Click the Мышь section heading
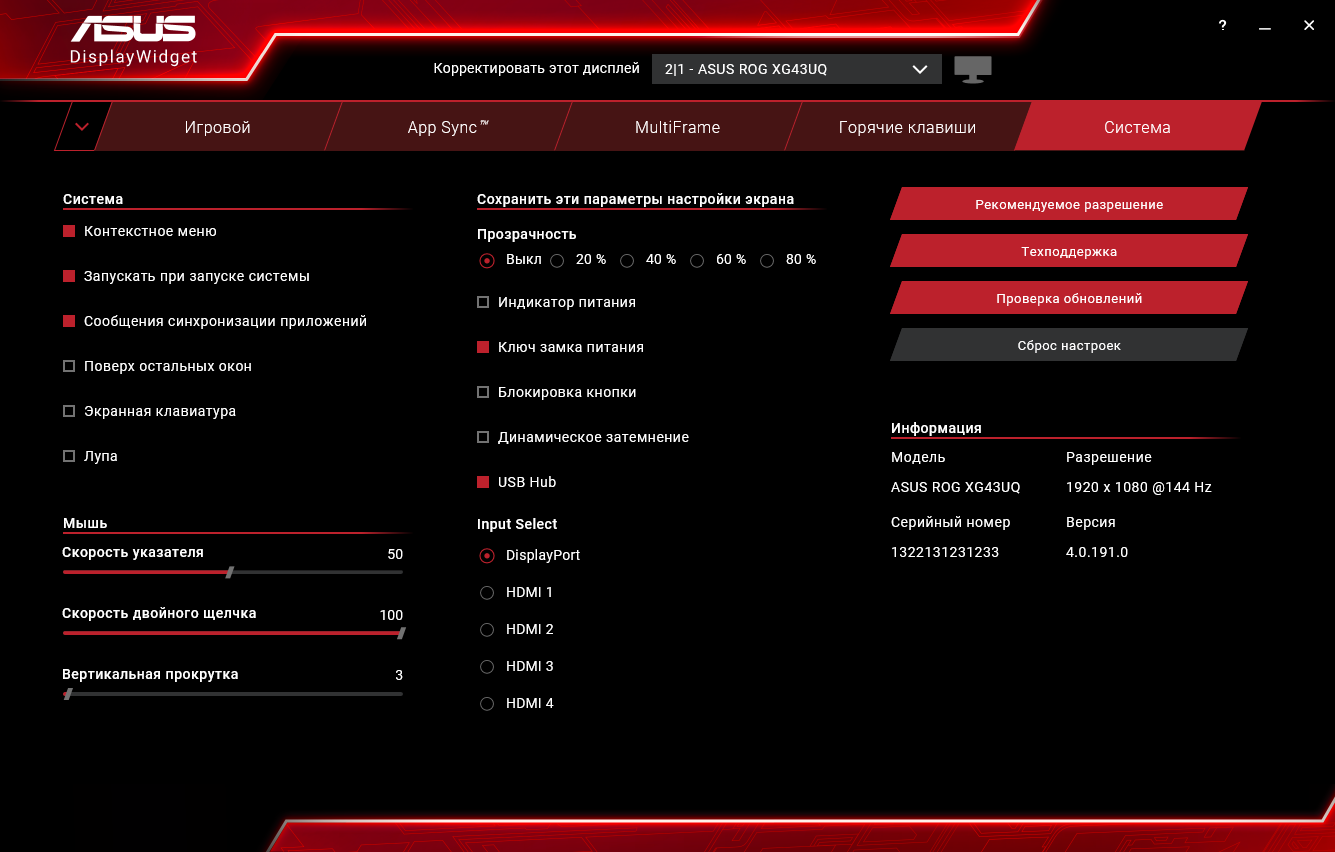 [x=85, y=523]
